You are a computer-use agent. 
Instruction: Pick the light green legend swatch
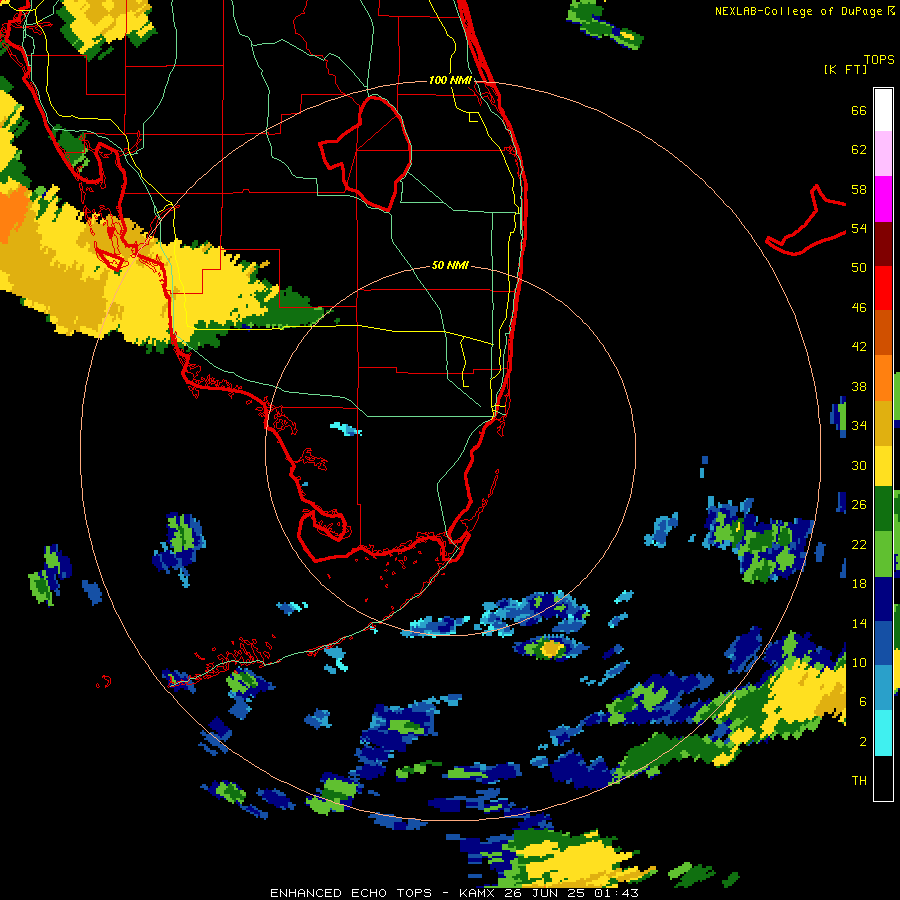tap(883, 554)
